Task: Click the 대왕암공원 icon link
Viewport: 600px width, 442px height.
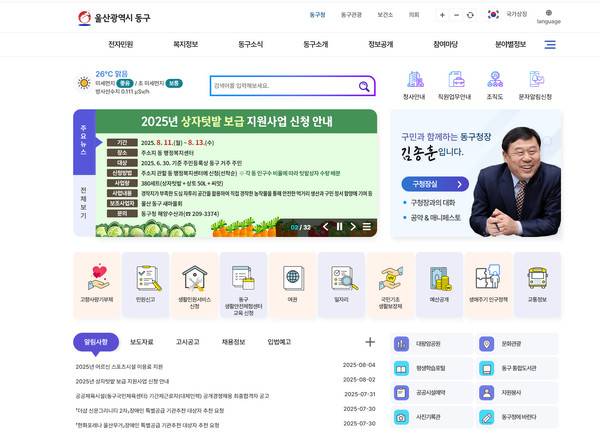Action: pyautogui.click(x=401, y=344)
